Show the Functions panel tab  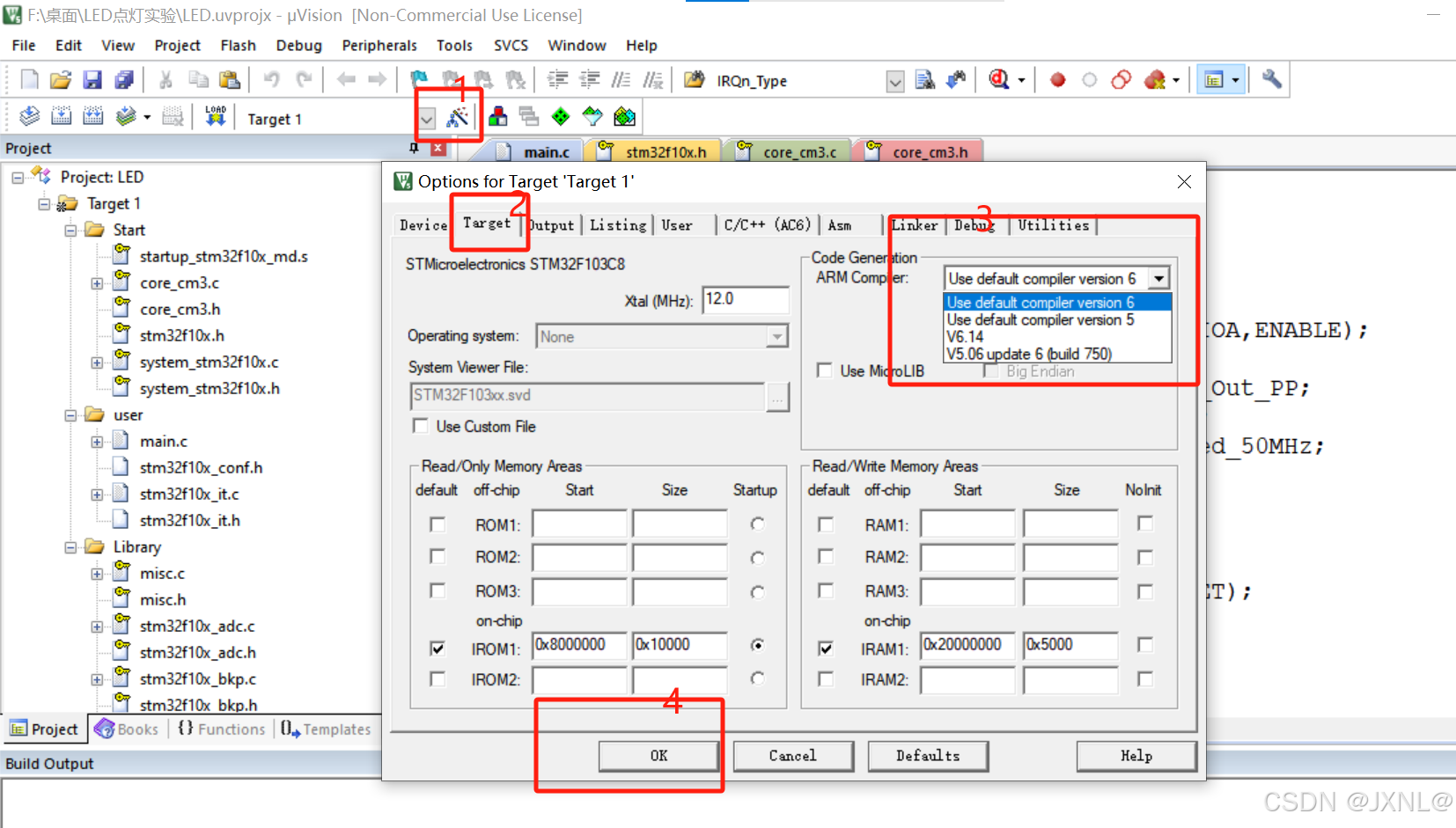(221, 729)
